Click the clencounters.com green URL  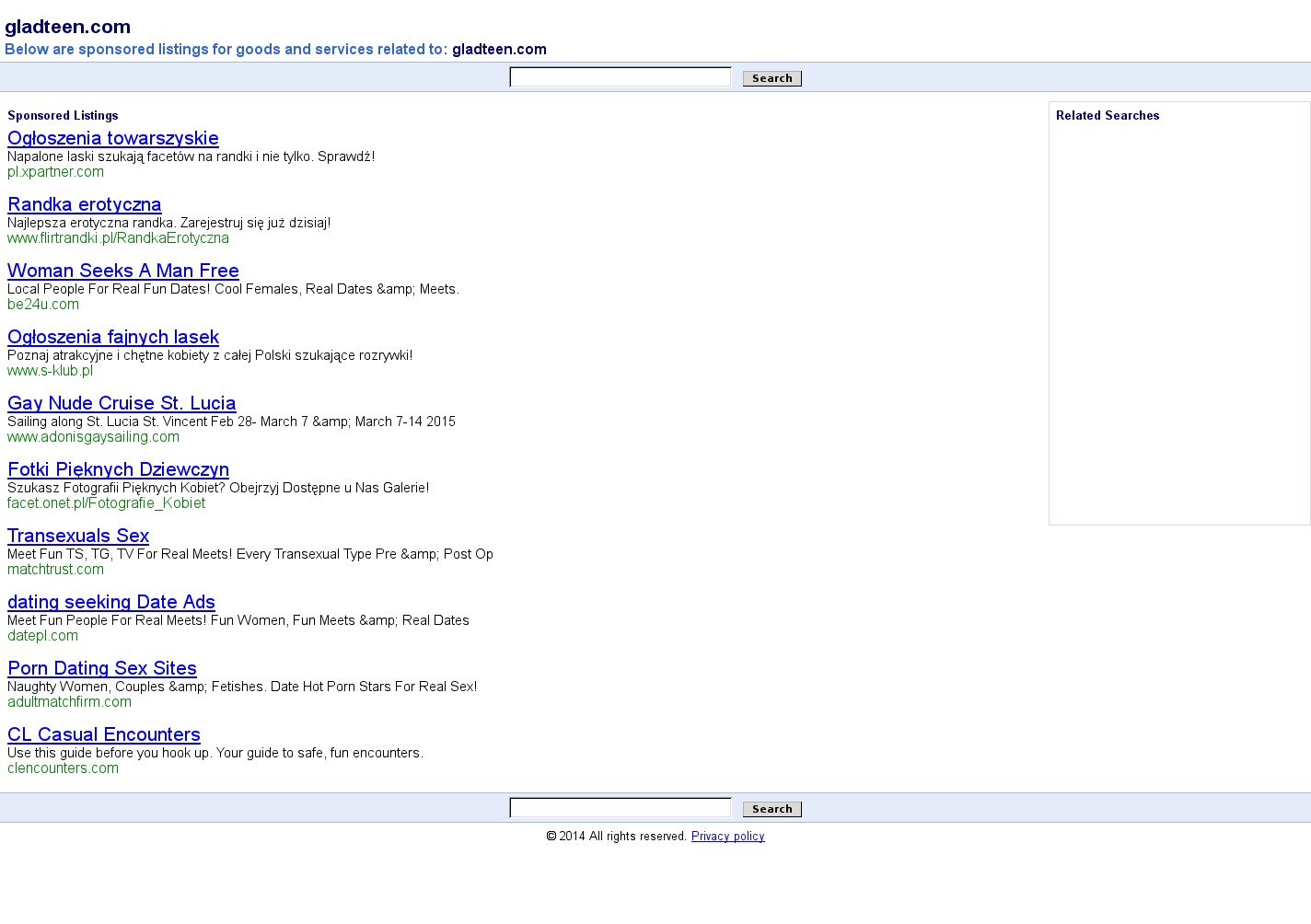(x=63, y=768)
